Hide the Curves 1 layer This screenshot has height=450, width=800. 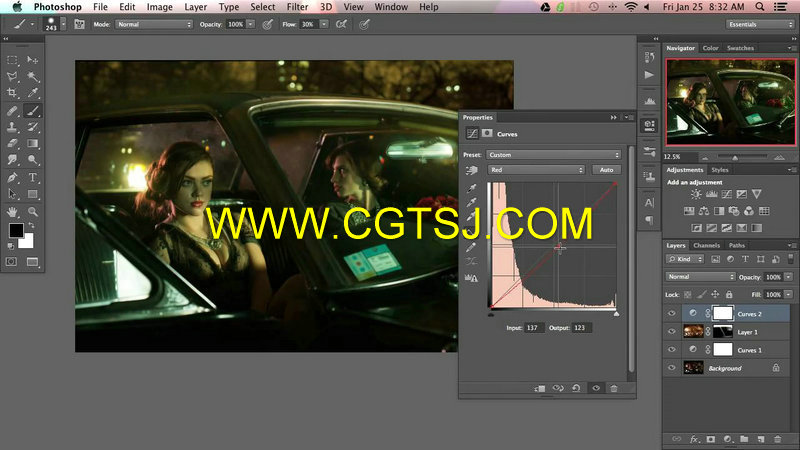[x=672, y=349]
